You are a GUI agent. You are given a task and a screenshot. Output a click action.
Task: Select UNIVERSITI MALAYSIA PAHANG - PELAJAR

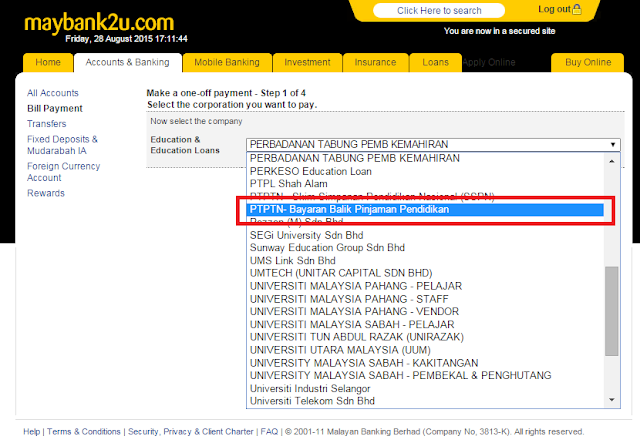tap(425, 286)
